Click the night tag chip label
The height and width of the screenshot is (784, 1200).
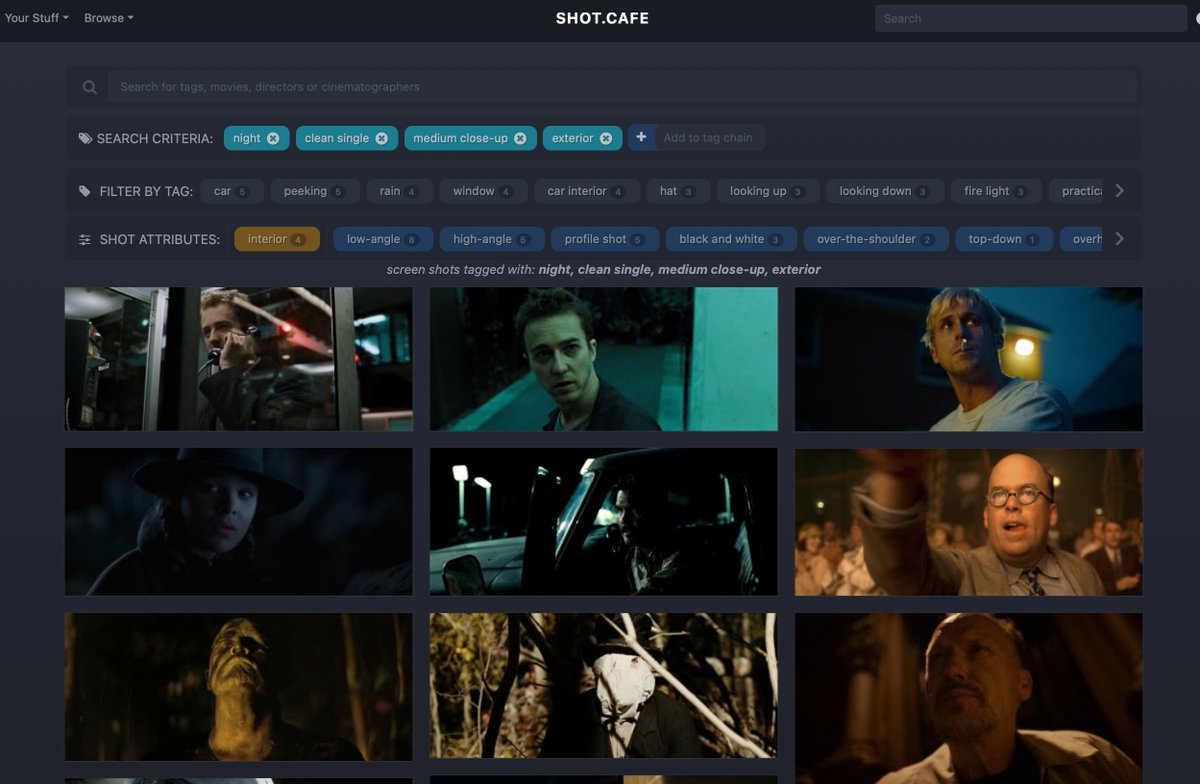pyautogui.click(x=246, y=138)
